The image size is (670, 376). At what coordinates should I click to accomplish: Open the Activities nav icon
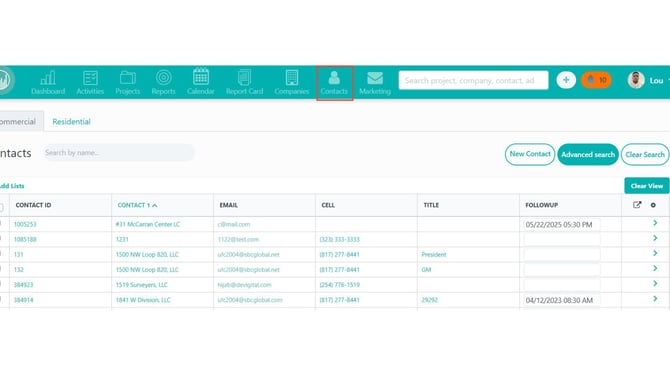(90, 78)
